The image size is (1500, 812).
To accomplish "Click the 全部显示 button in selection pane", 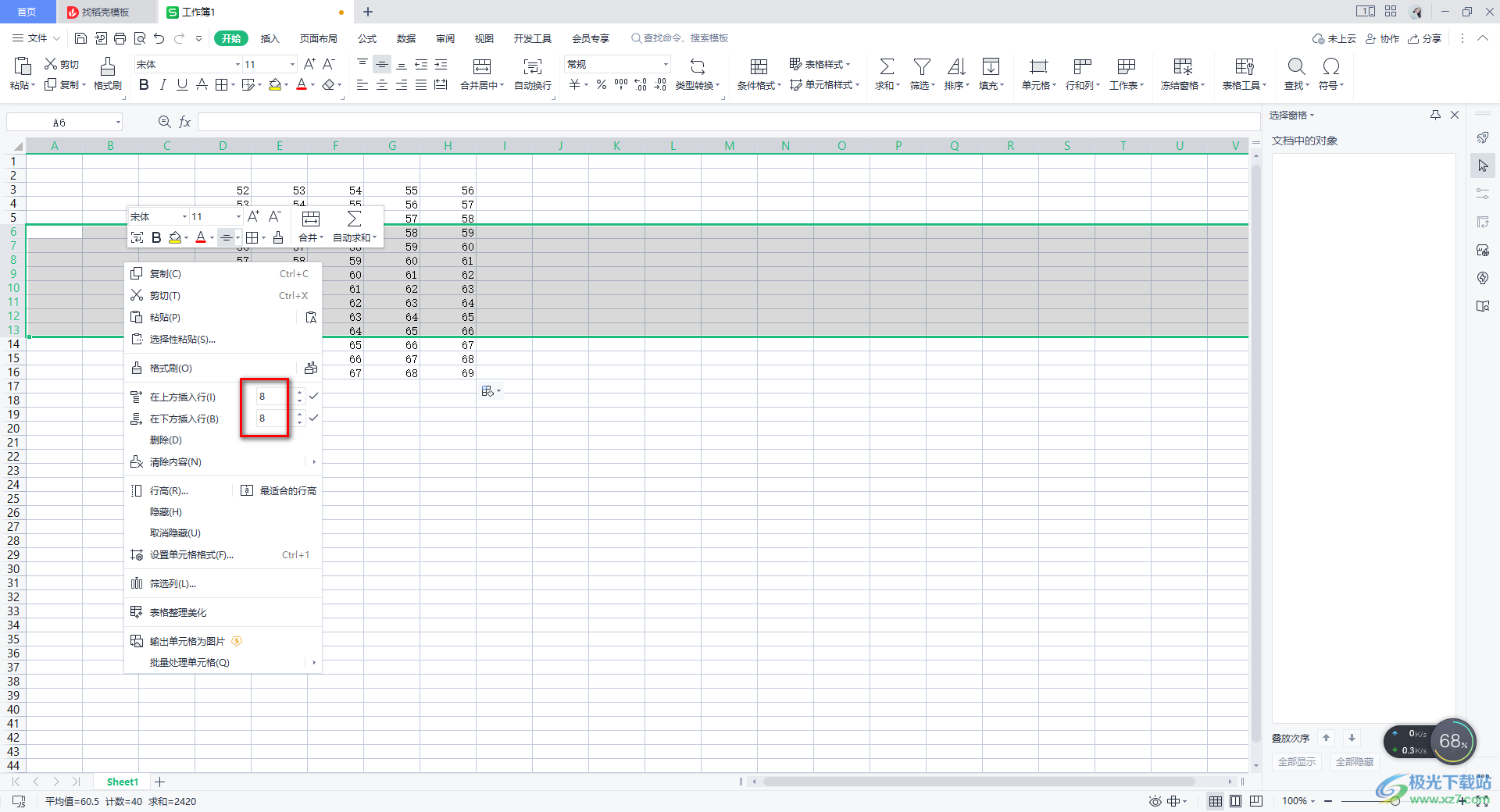I will (x=1297, y=762).
